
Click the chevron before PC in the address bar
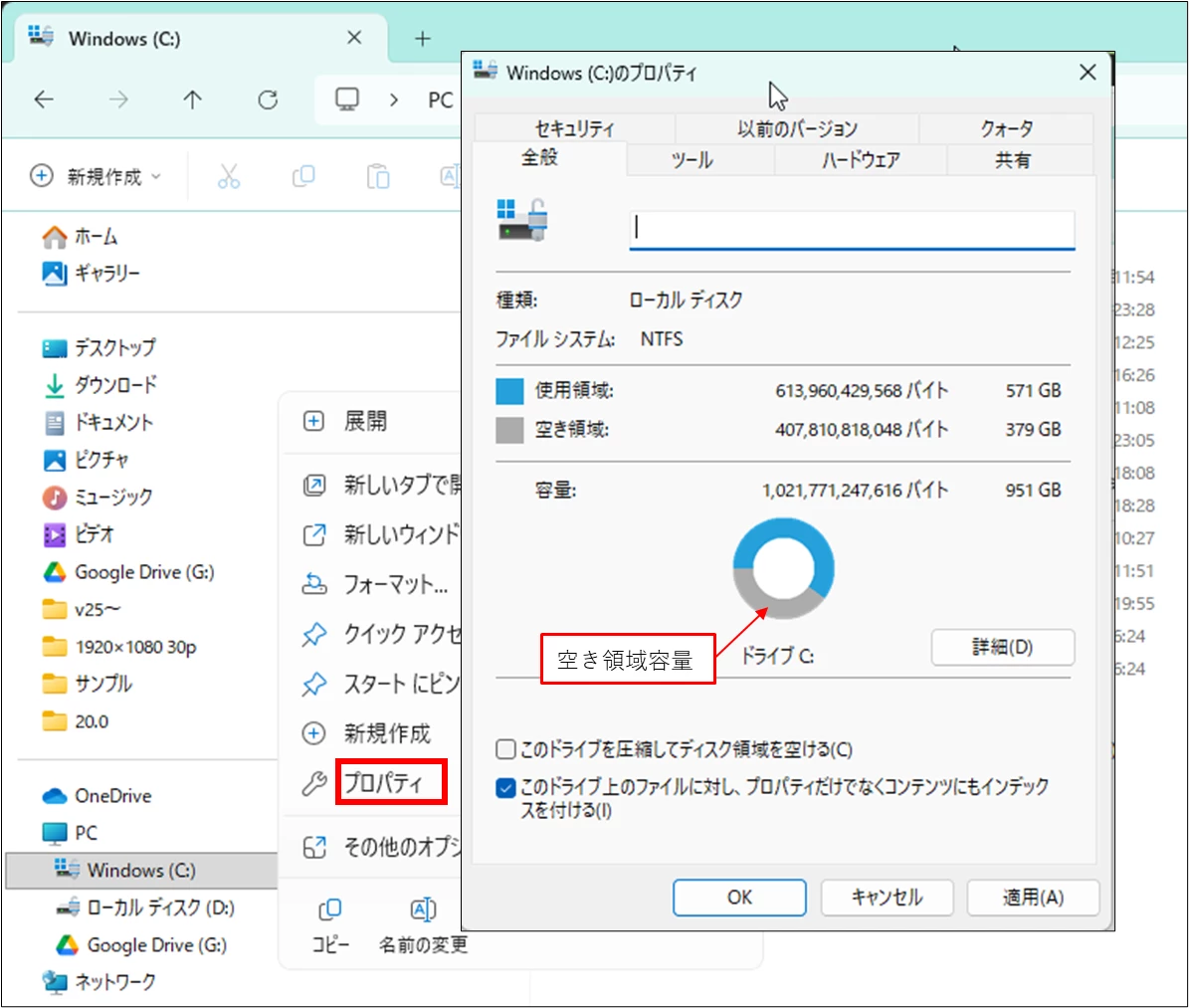(394, 100)
